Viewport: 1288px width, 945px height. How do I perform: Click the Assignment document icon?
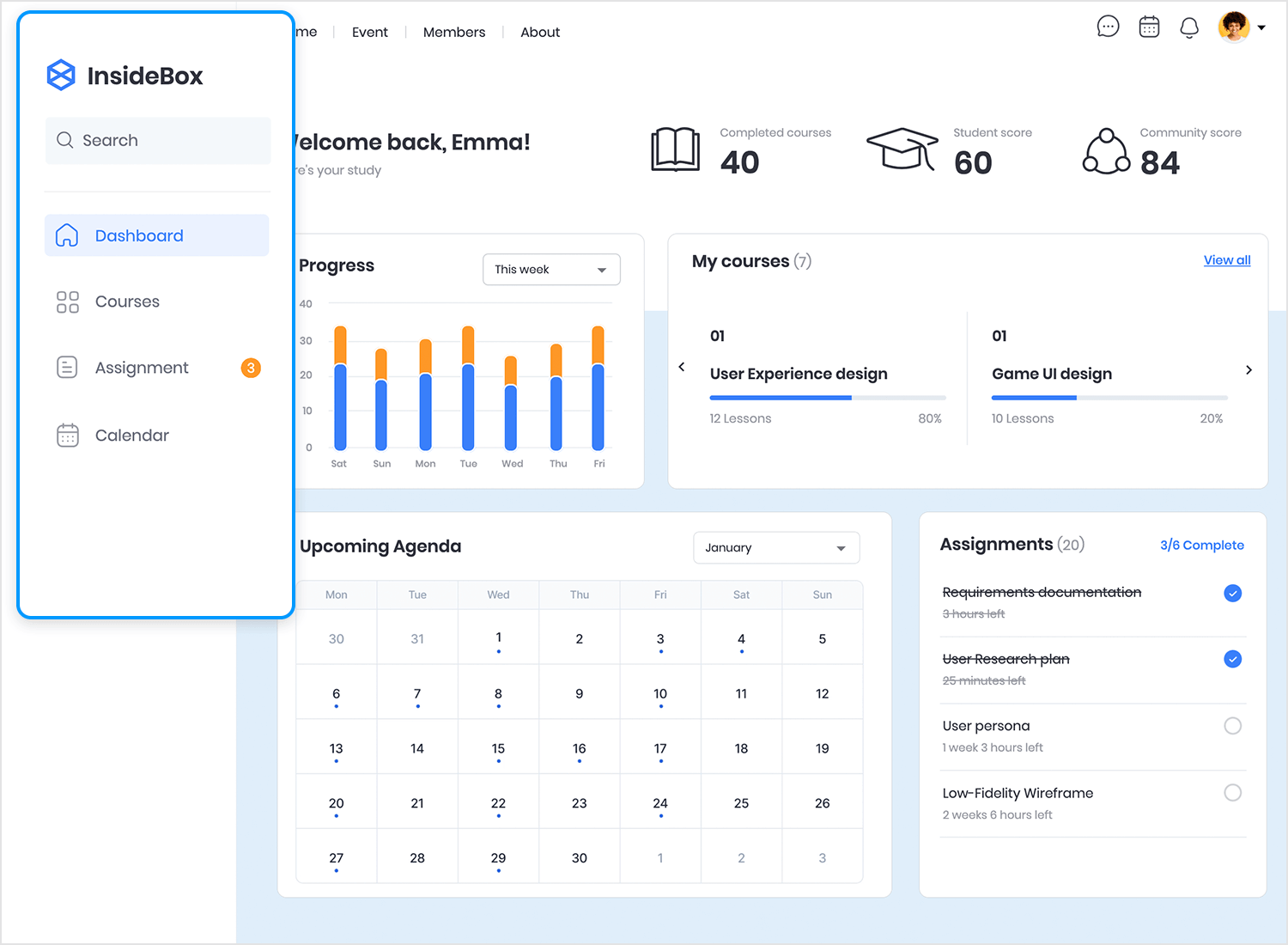[x=67, y=368]
